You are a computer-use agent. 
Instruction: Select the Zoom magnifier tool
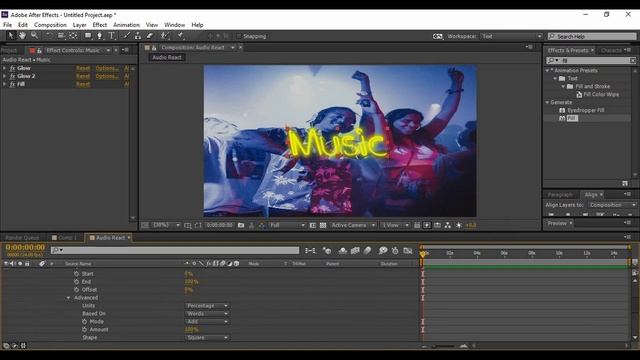pyautogui.click(x=34, y=36)
